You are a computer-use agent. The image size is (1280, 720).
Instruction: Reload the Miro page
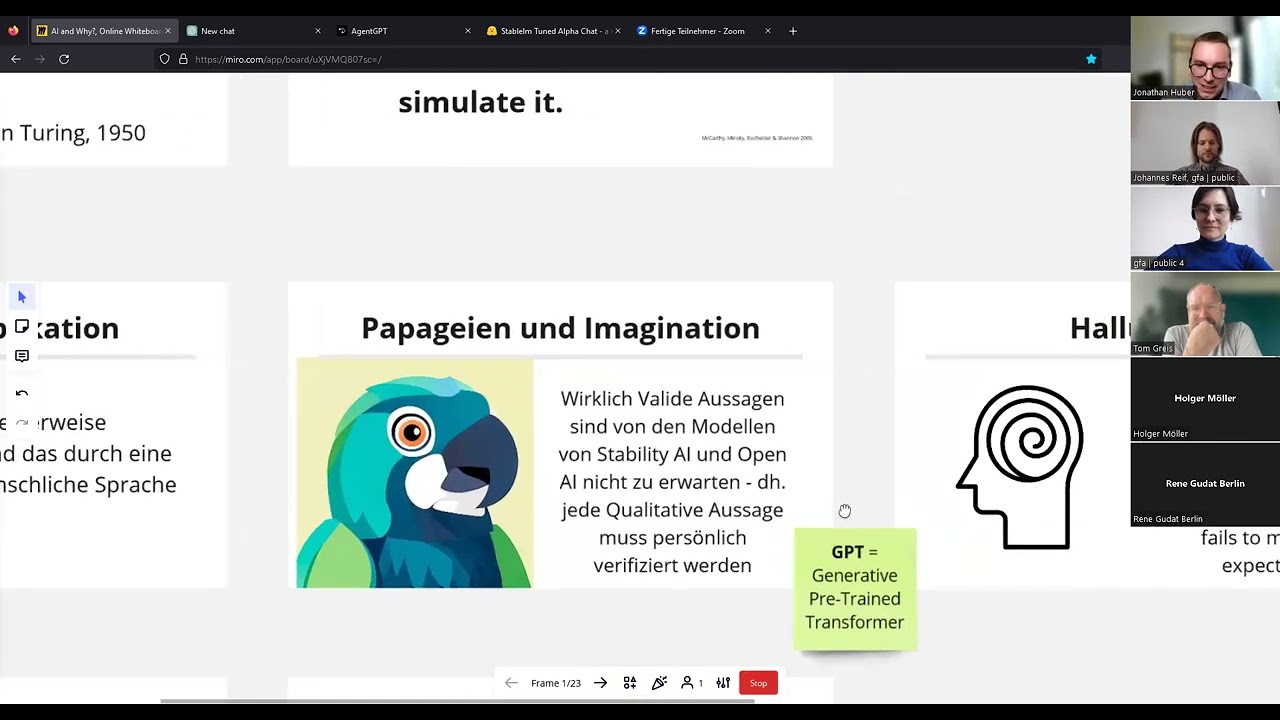pyautogui.click(x=64, y=59)
